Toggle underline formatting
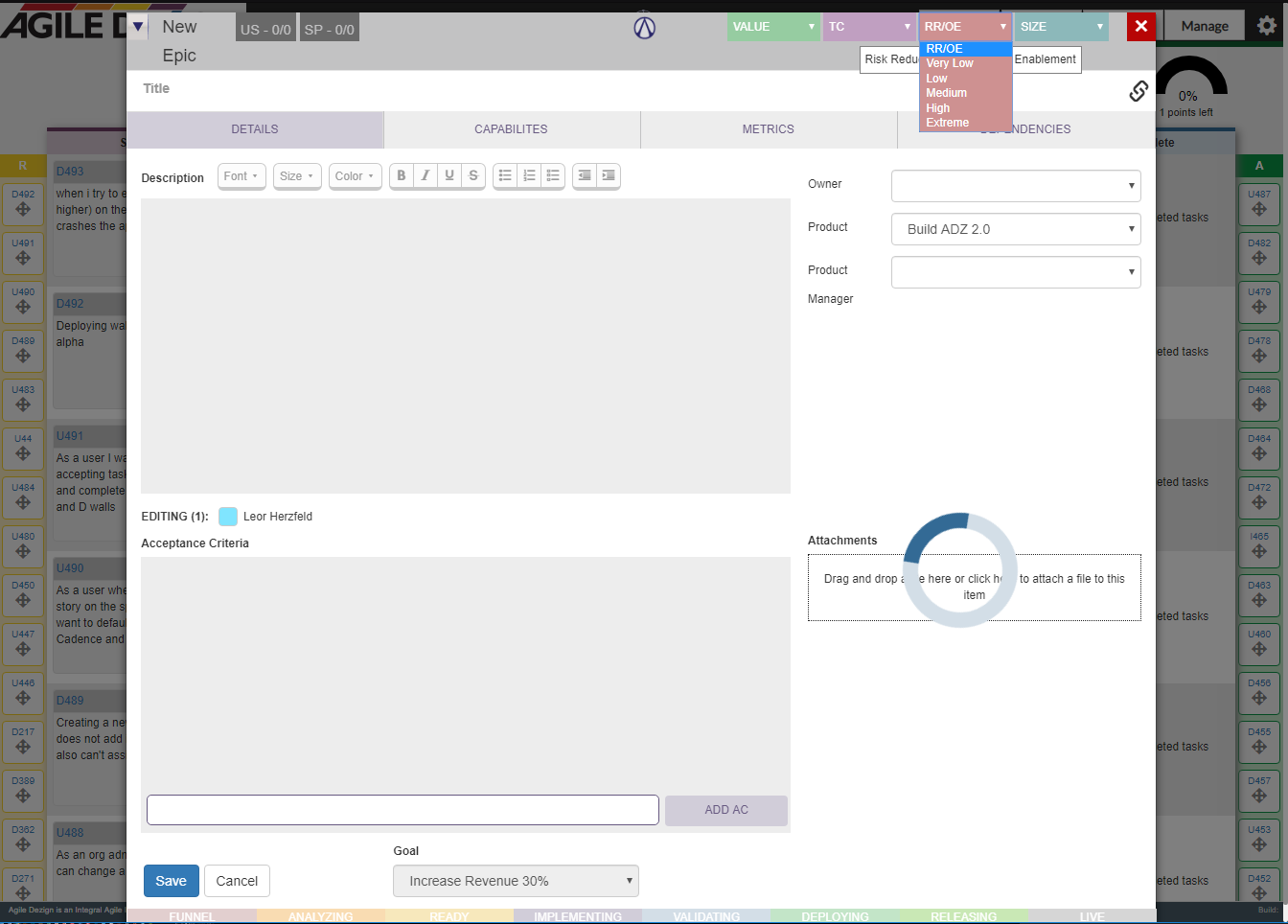 449,175
